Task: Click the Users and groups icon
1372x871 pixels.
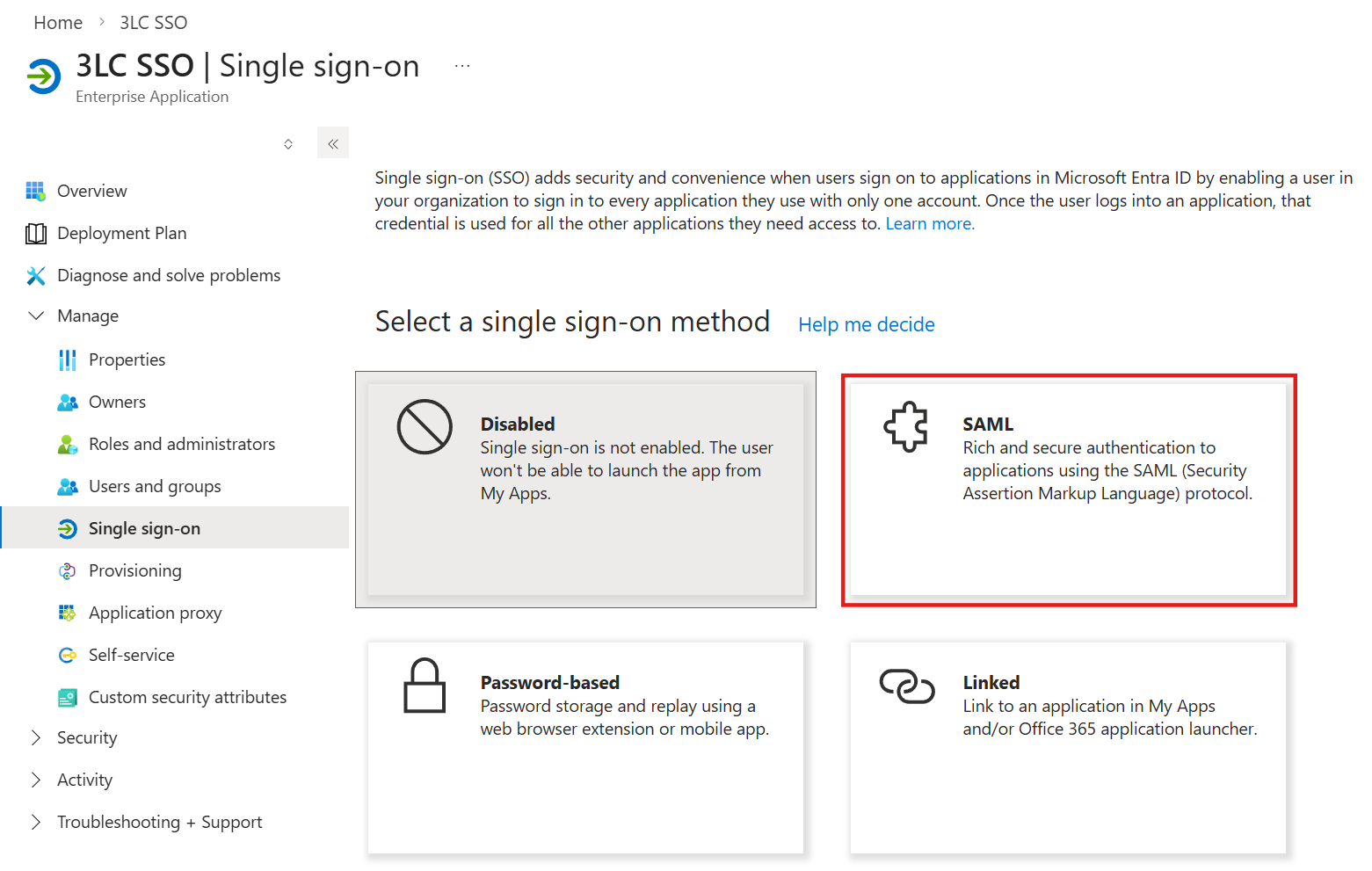Action: pyautogui.click(x=68, y=486)
